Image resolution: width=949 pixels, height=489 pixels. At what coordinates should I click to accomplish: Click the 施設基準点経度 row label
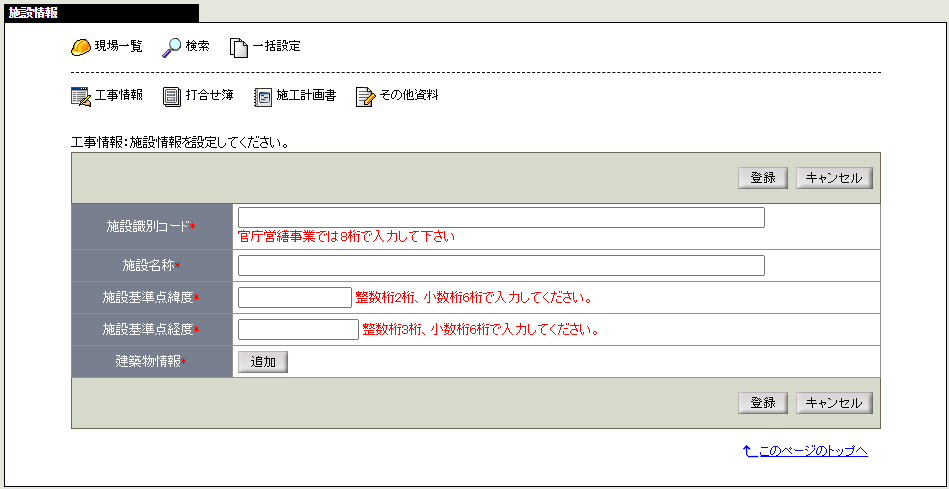(x=151, y=329)
